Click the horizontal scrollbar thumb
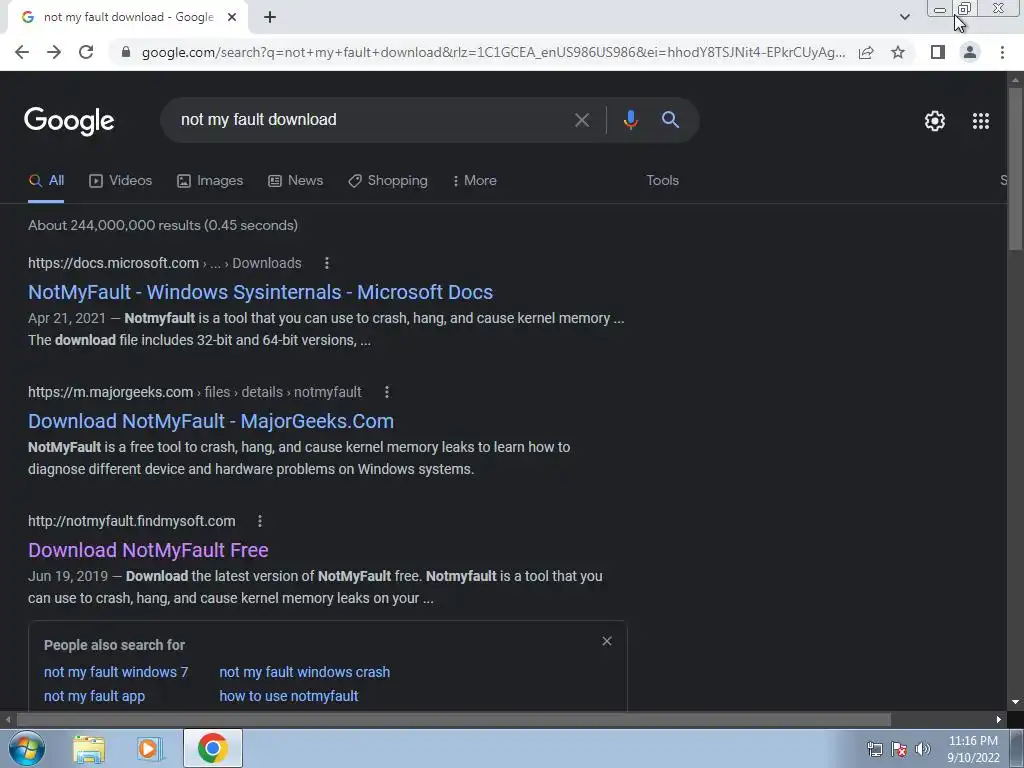This screenshot has width=1024, height=768. click(x=454, y=720)
